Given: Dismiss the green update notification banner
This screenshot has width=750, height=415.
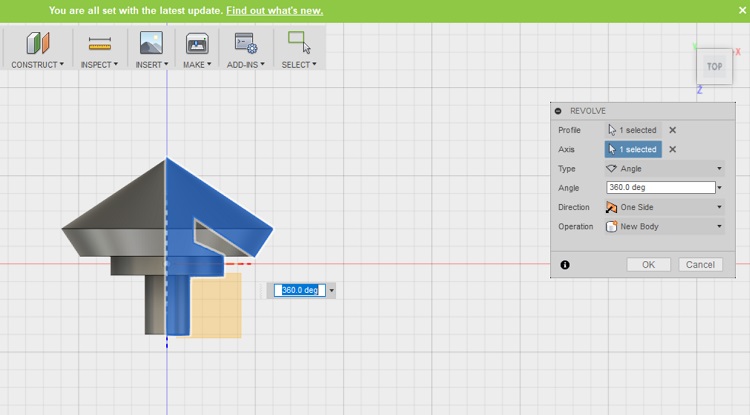Looking at the screenshot, I should coord(742,10).
